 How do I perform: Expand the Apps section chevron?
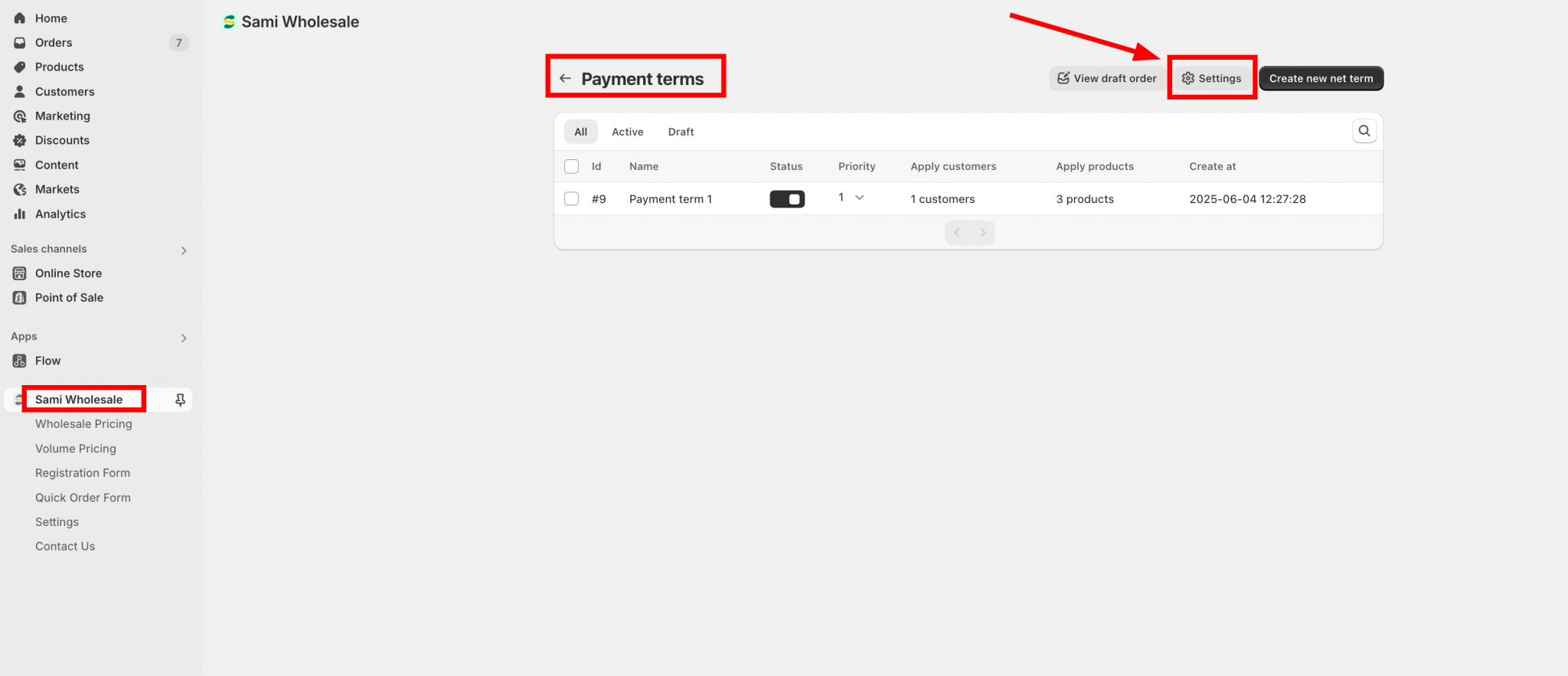184,338
